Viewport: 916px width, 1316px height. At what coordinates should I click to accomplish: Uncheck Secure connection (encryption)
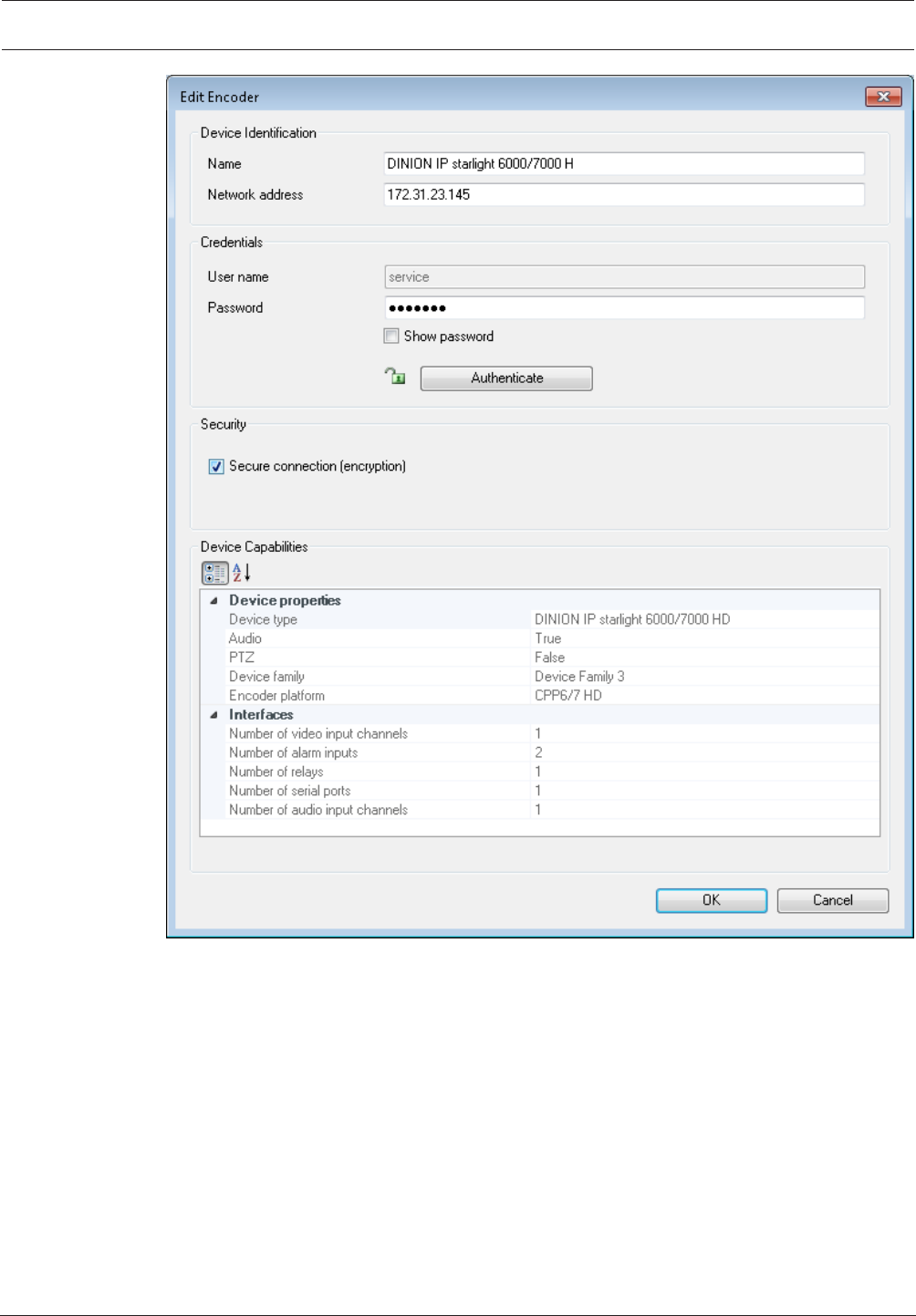pos(216,467)
